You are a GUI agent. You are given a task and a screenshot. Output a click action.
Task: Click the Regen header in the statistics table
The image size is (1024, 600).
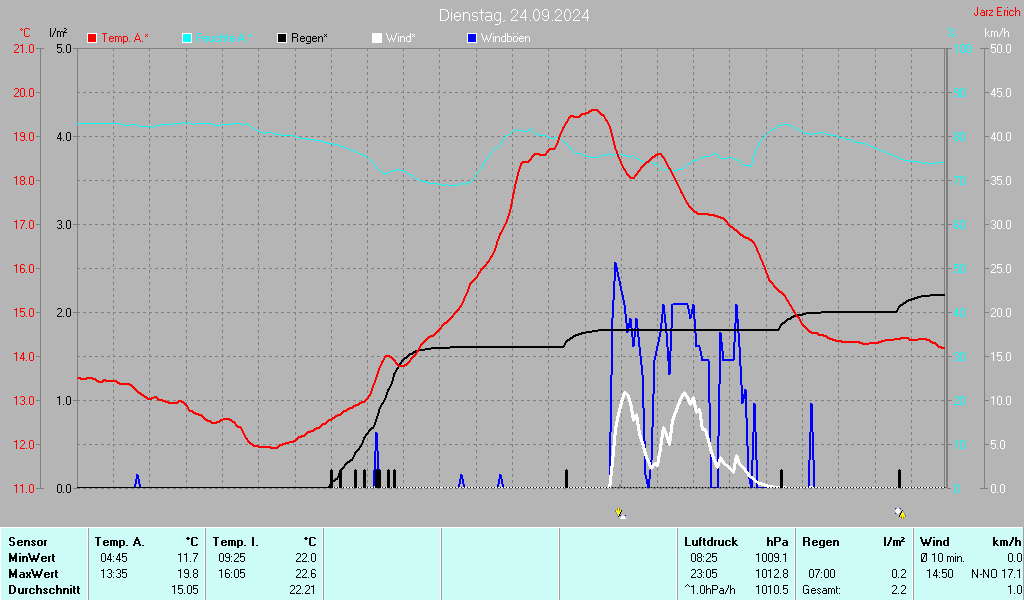coord(822,541)
